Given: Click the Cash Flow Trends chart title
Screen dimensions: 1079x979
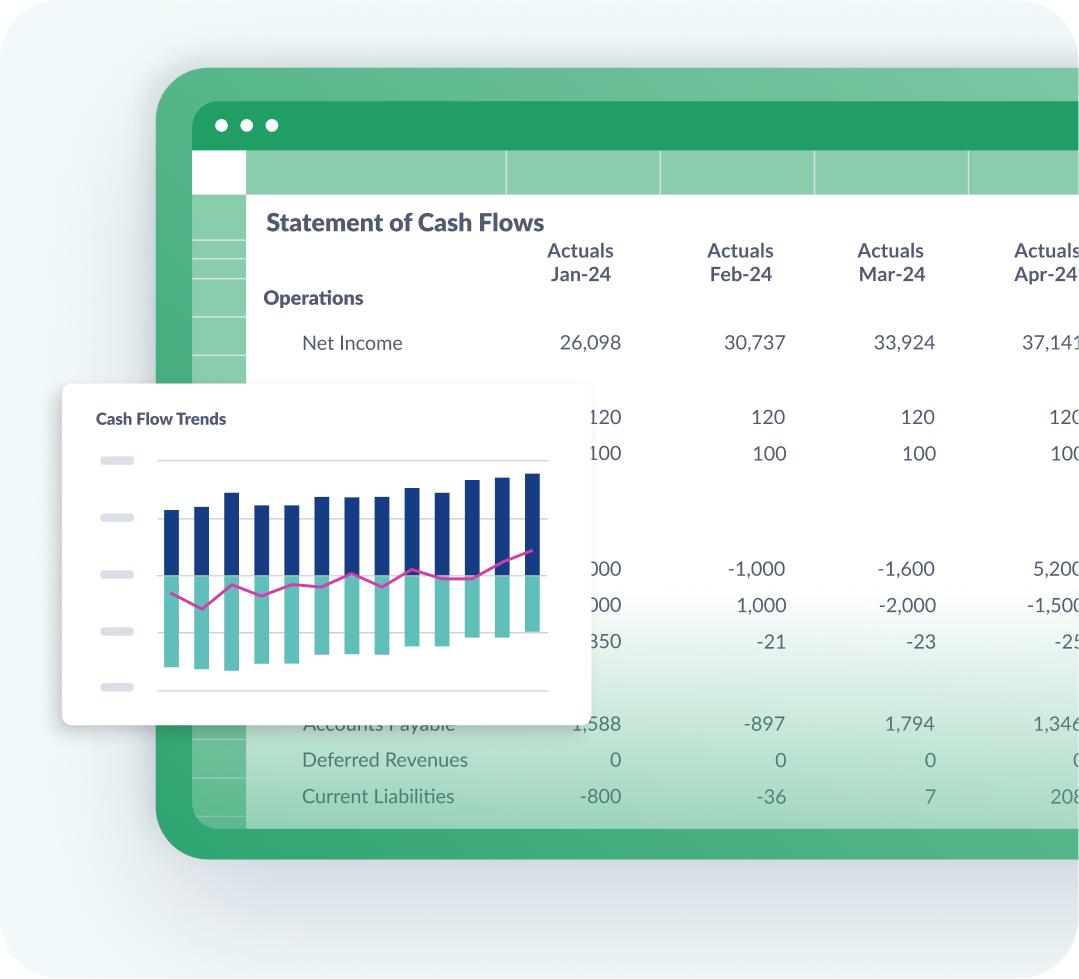Looking at the screenshot, I should coord(160,419).
